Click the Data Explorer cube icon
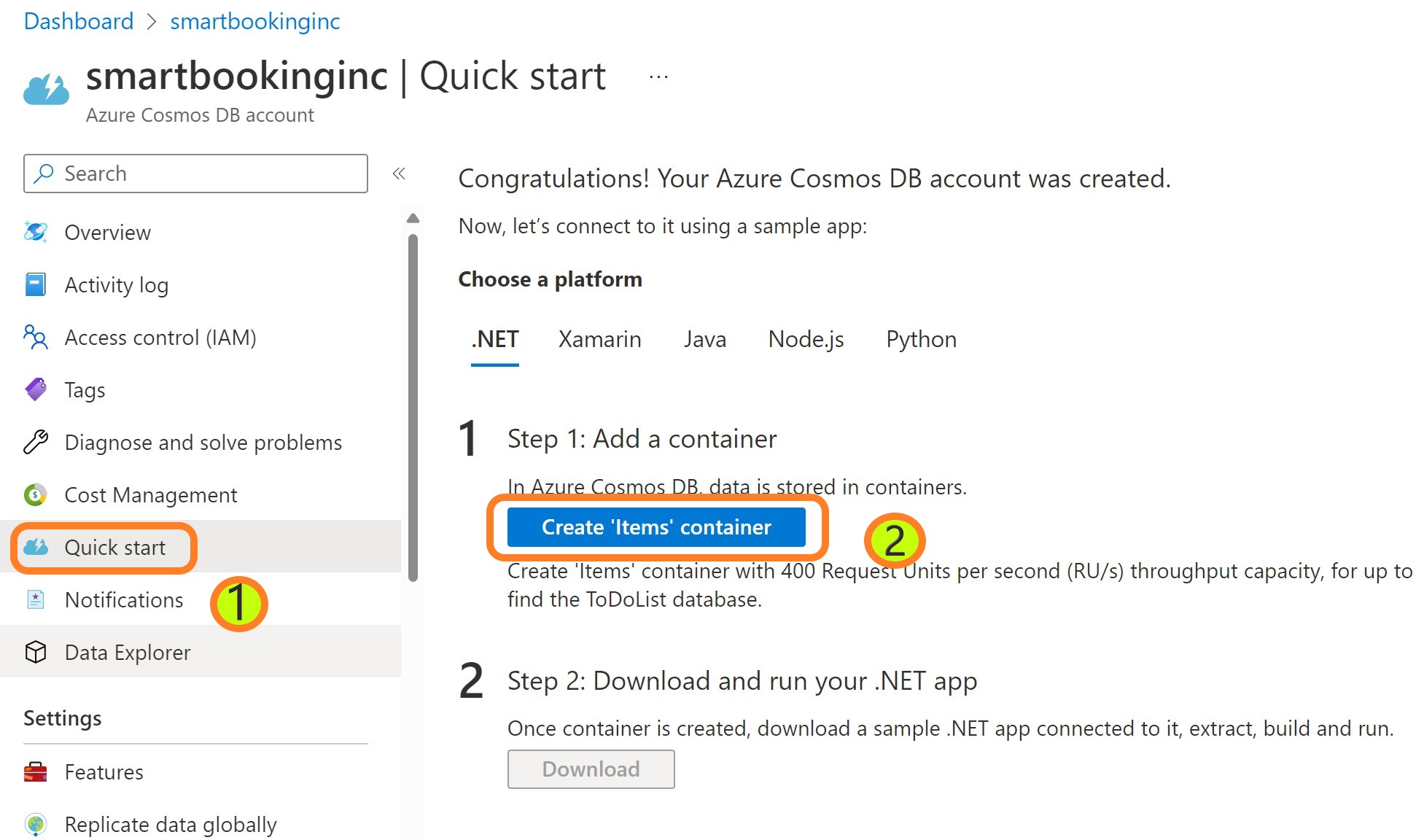Viewport: 1416px width, 840px height. 35,652
